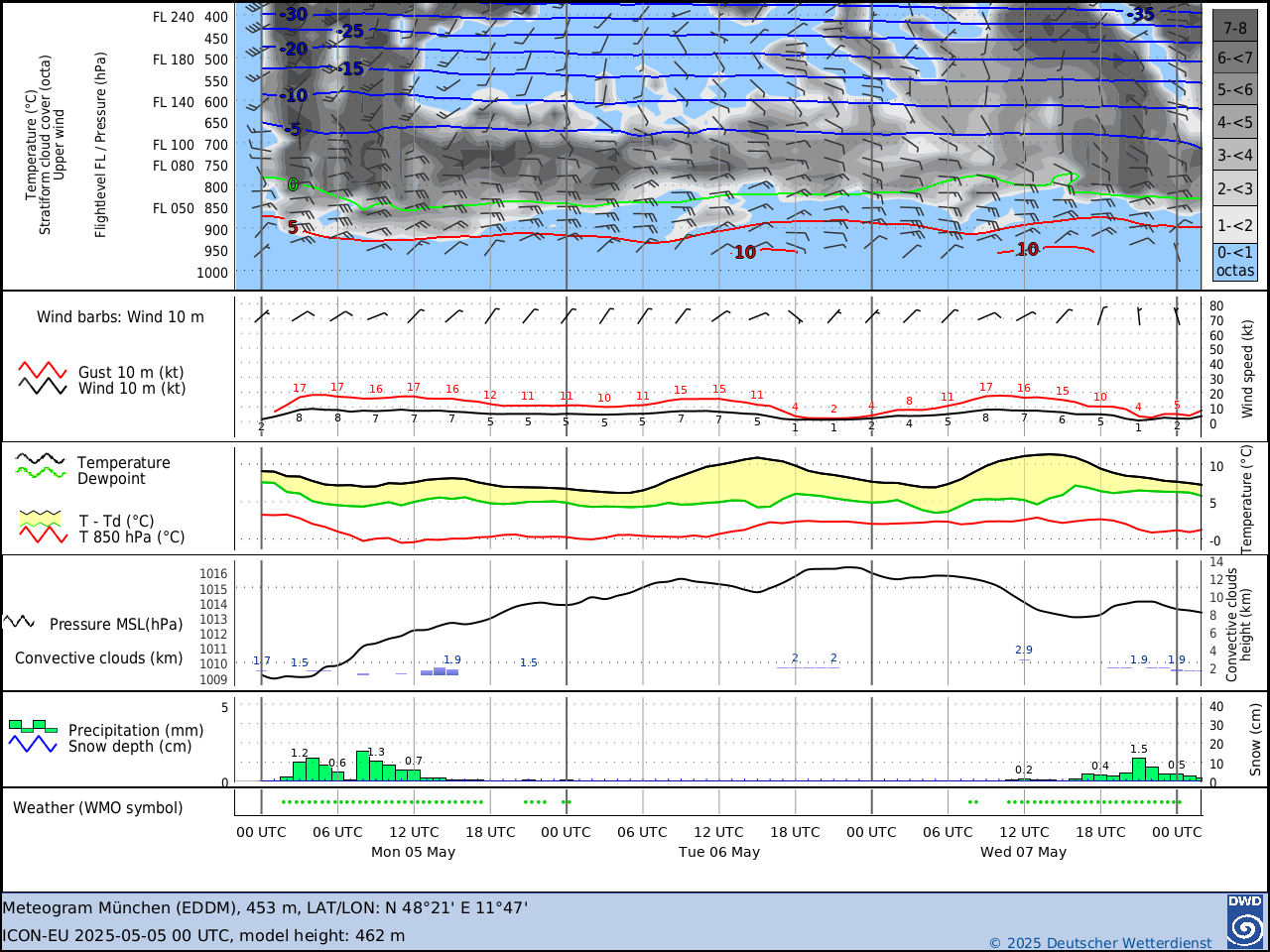
Task: Click the 1.2 precipitation value
Action: pos(299,753)
